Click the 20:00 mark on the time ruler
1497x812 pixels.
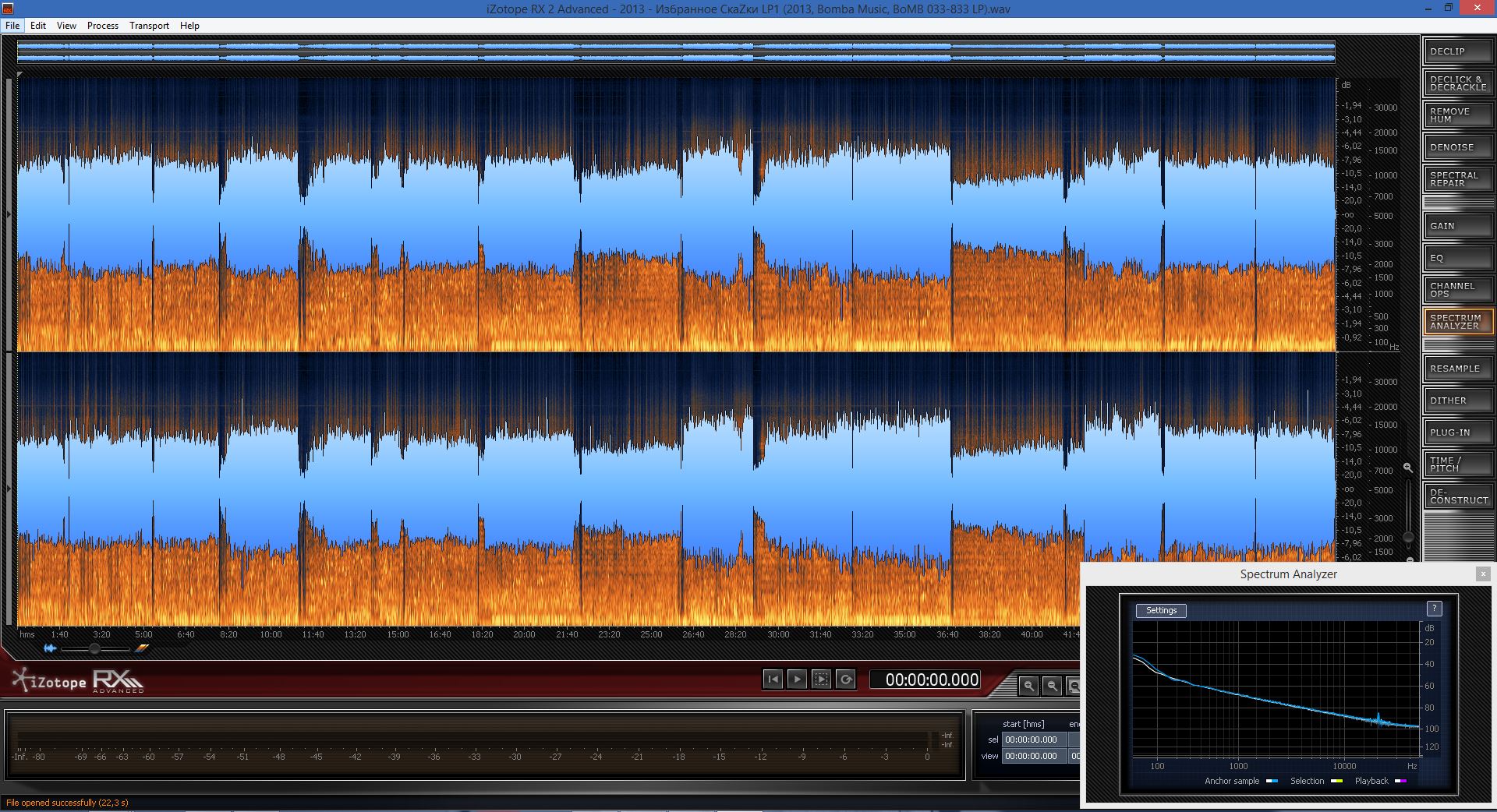(524, 634)
